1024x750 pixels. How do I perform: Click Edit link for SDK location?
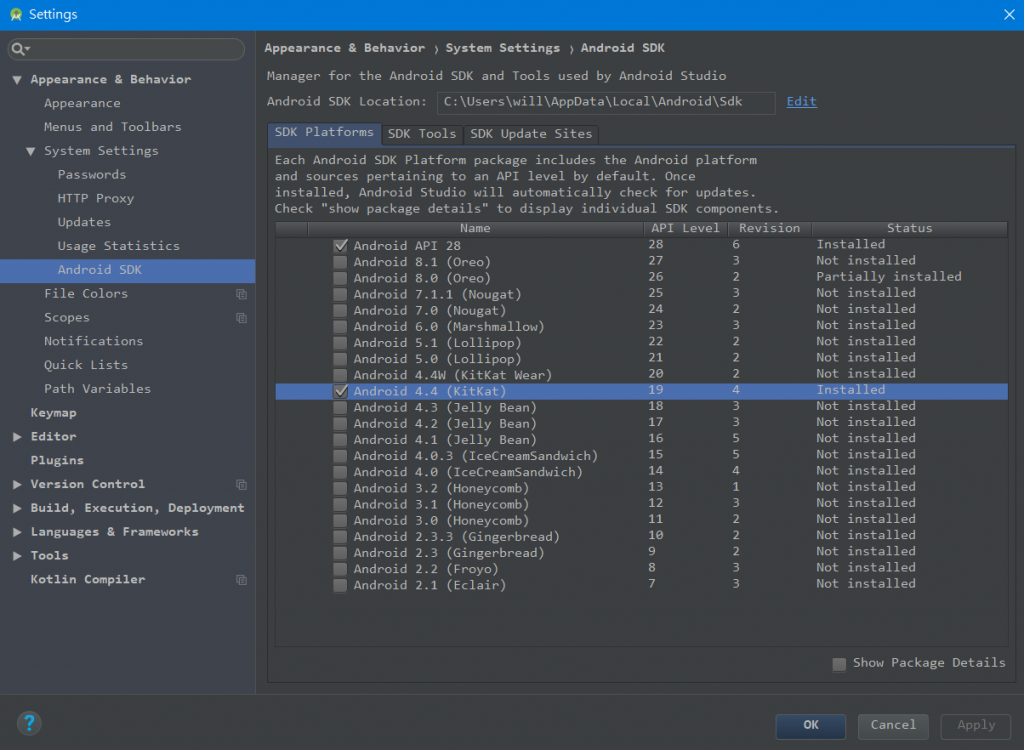[x=801, y=101]
